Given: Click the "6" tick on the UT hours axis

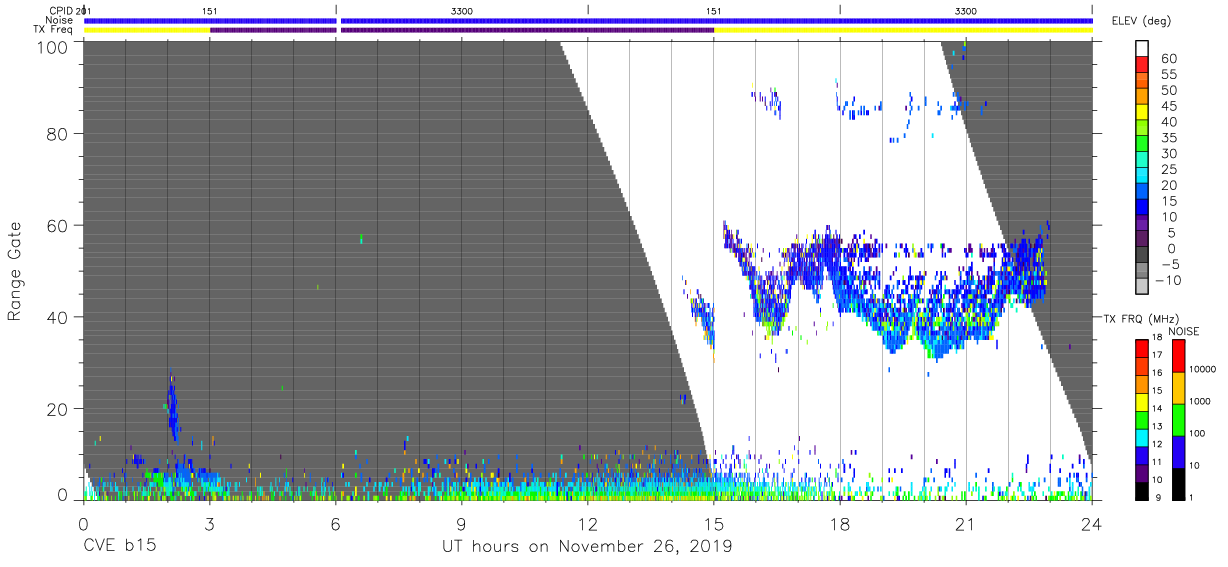Looking at the screenshot, I should [x=335, y=523].
